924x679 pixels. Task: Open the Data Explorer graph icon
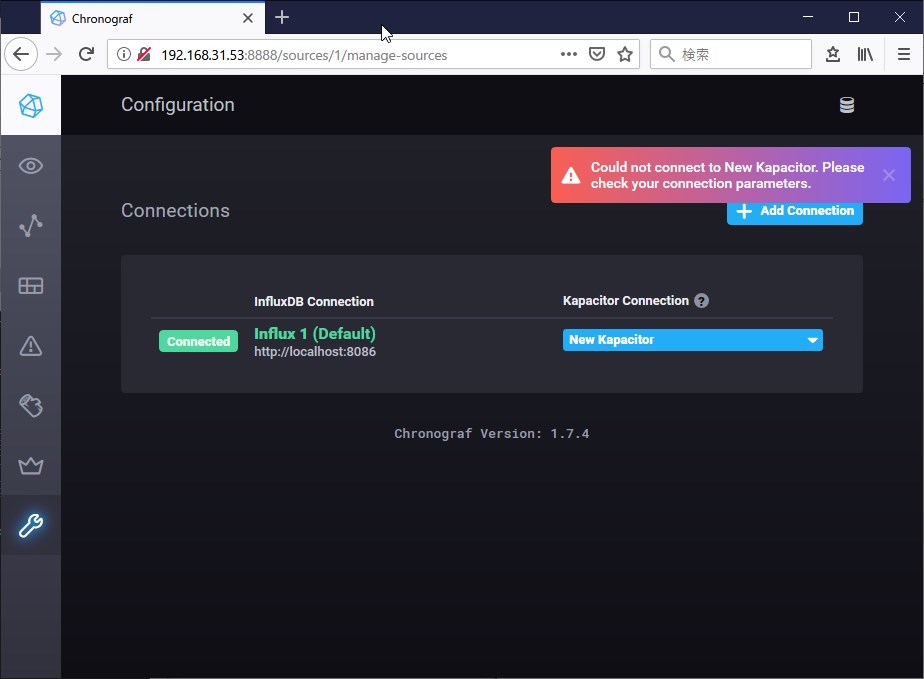tap(31, 226)
